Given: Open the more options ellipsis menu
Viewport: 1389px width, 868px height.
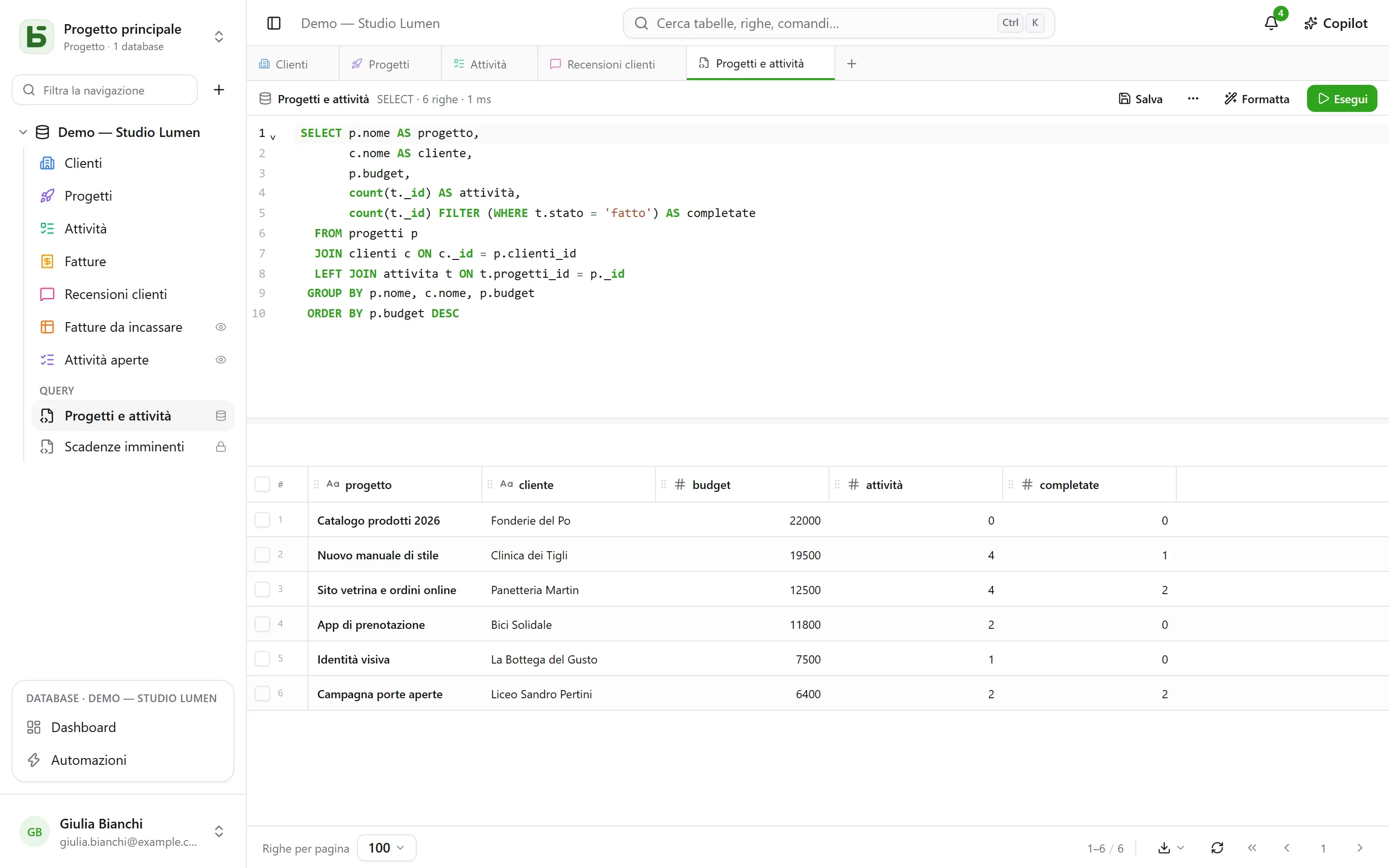Looking at the screenshot, I should (x=1193, y=99).
